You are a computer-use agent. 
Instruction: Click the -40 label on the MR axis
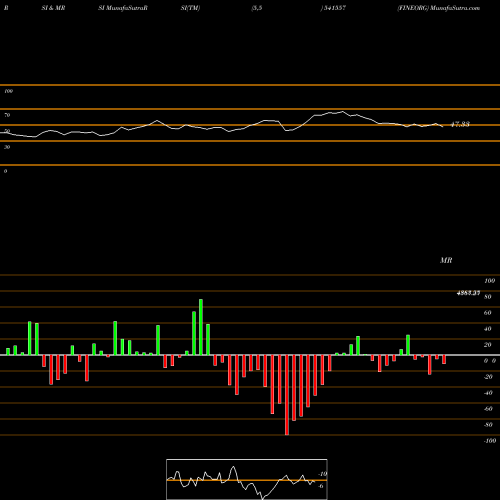pyautogui.click(x=488, y=393)
